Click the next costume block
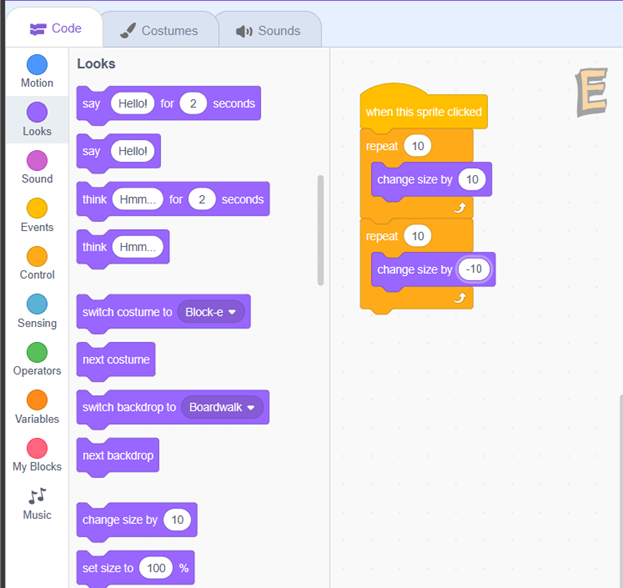This screenshot has height=588, width=623. point(116,360)
